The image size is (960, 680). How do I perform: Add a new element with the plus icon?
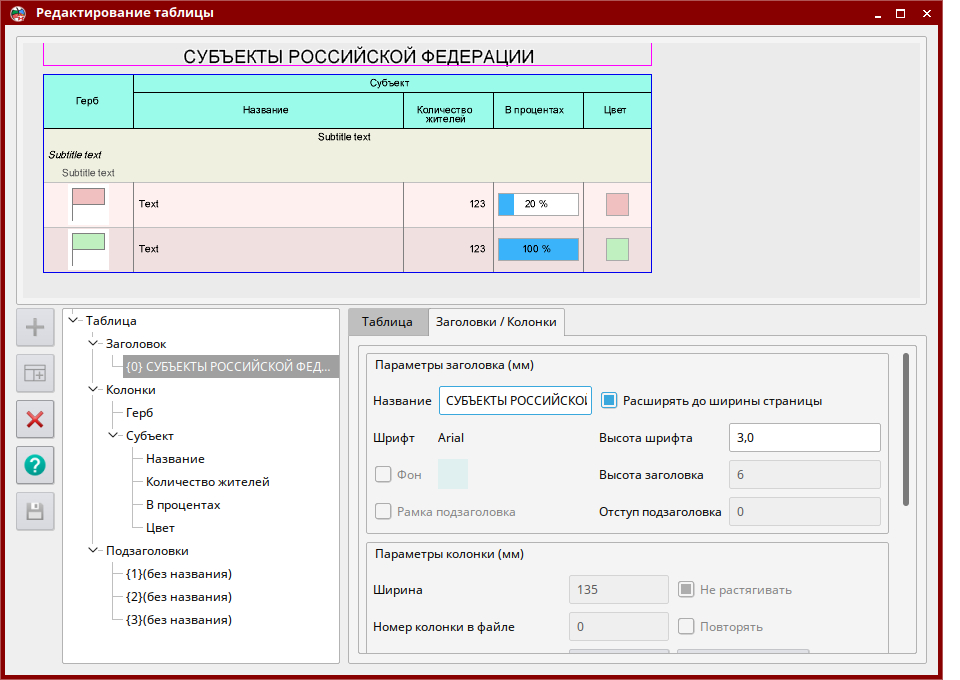(x=34, y=327)
